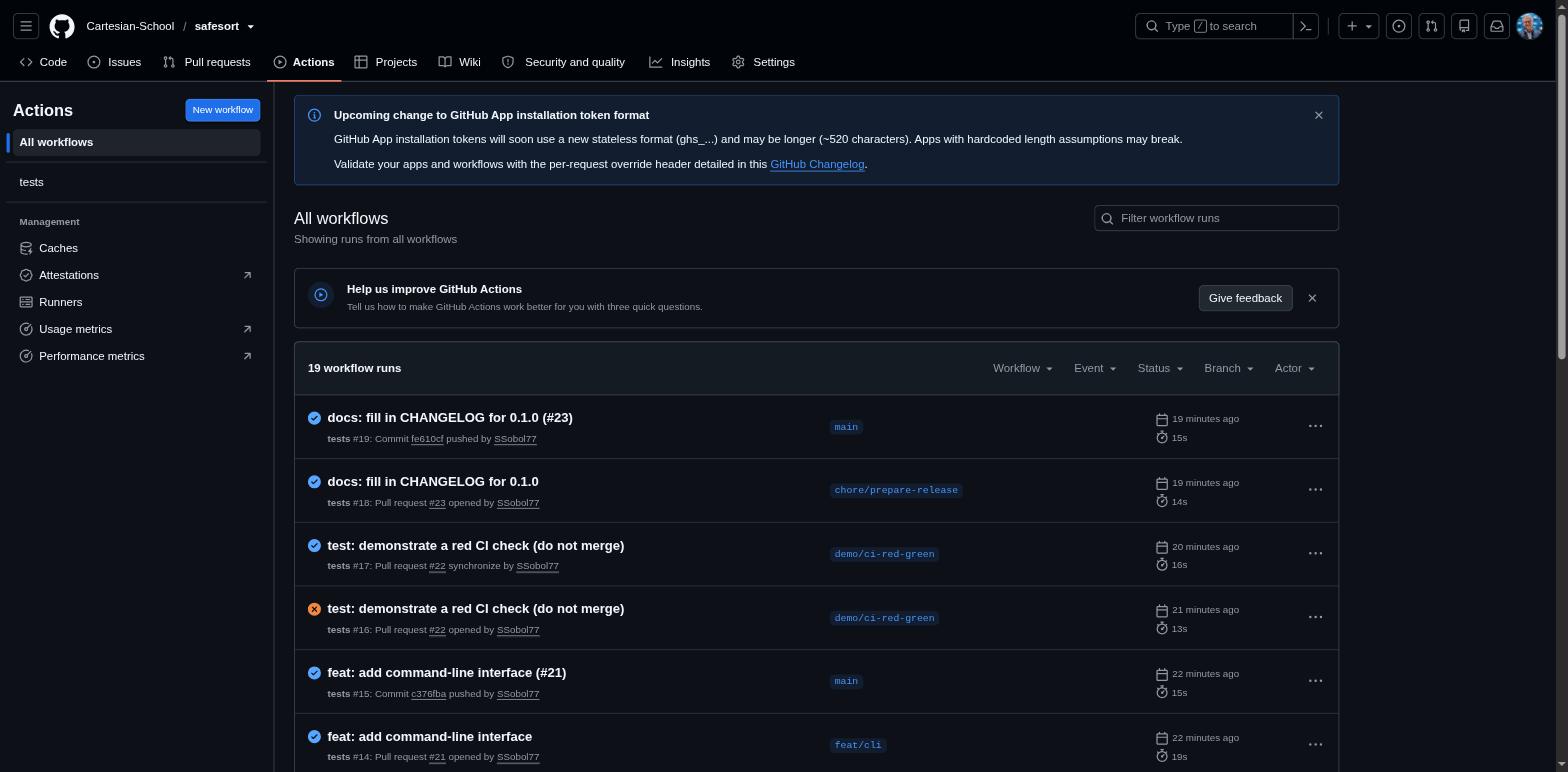Dismiss the GitHub App token banner
Image resolution: width=1568 pixels, height=772 pixels.
[1318, 115]
